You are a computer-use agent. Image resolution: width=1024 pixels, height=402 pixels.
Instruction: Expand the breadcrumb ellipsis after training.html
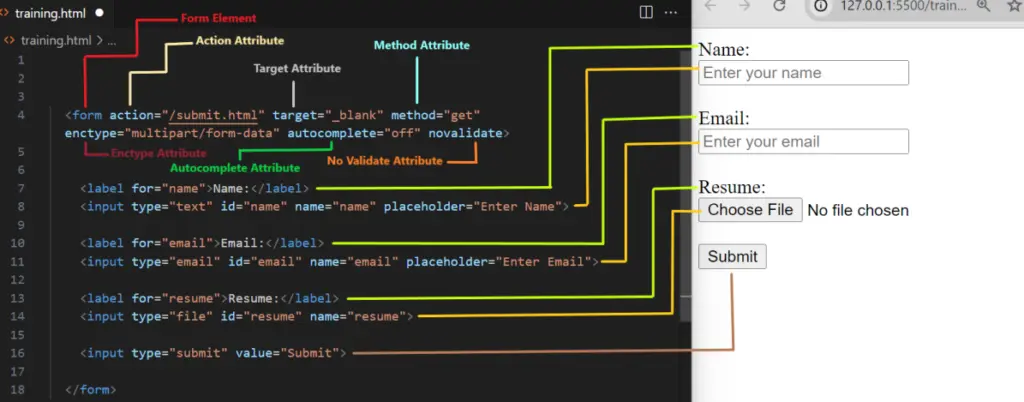[x=111, y=41]
